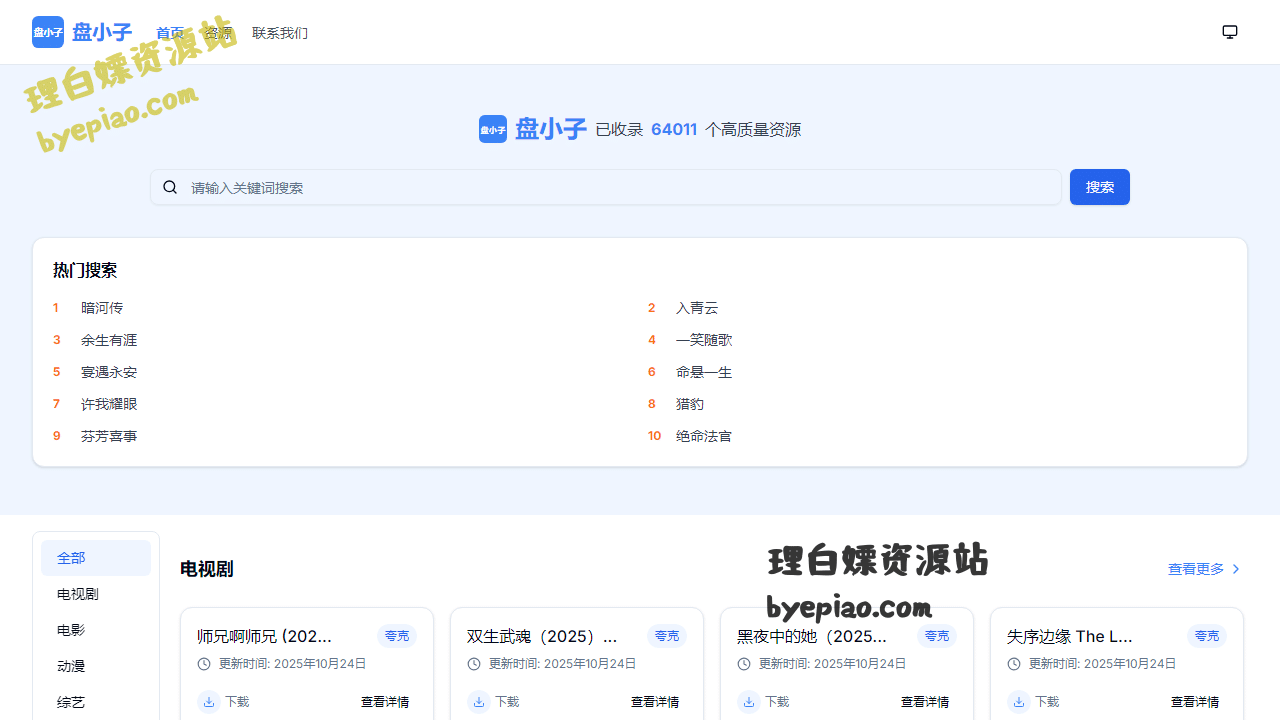Open hot search term 入青云
Screen dimensions: 1280x720
tap(697, 308)
